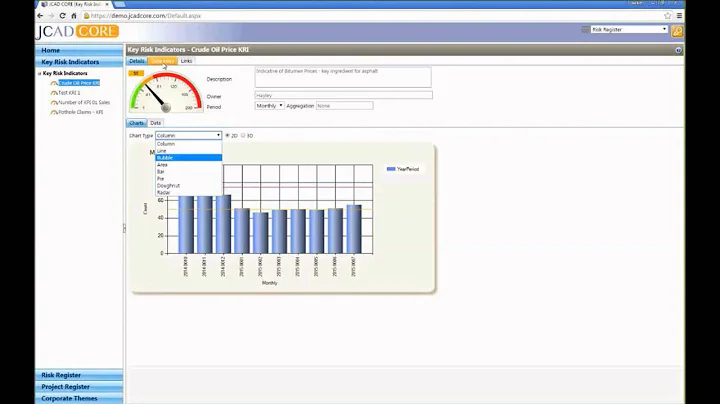The width and height of the screenshot is (720, 404).
Task: Reload the page with the refresh icon
Action: [x=62, y=16]
